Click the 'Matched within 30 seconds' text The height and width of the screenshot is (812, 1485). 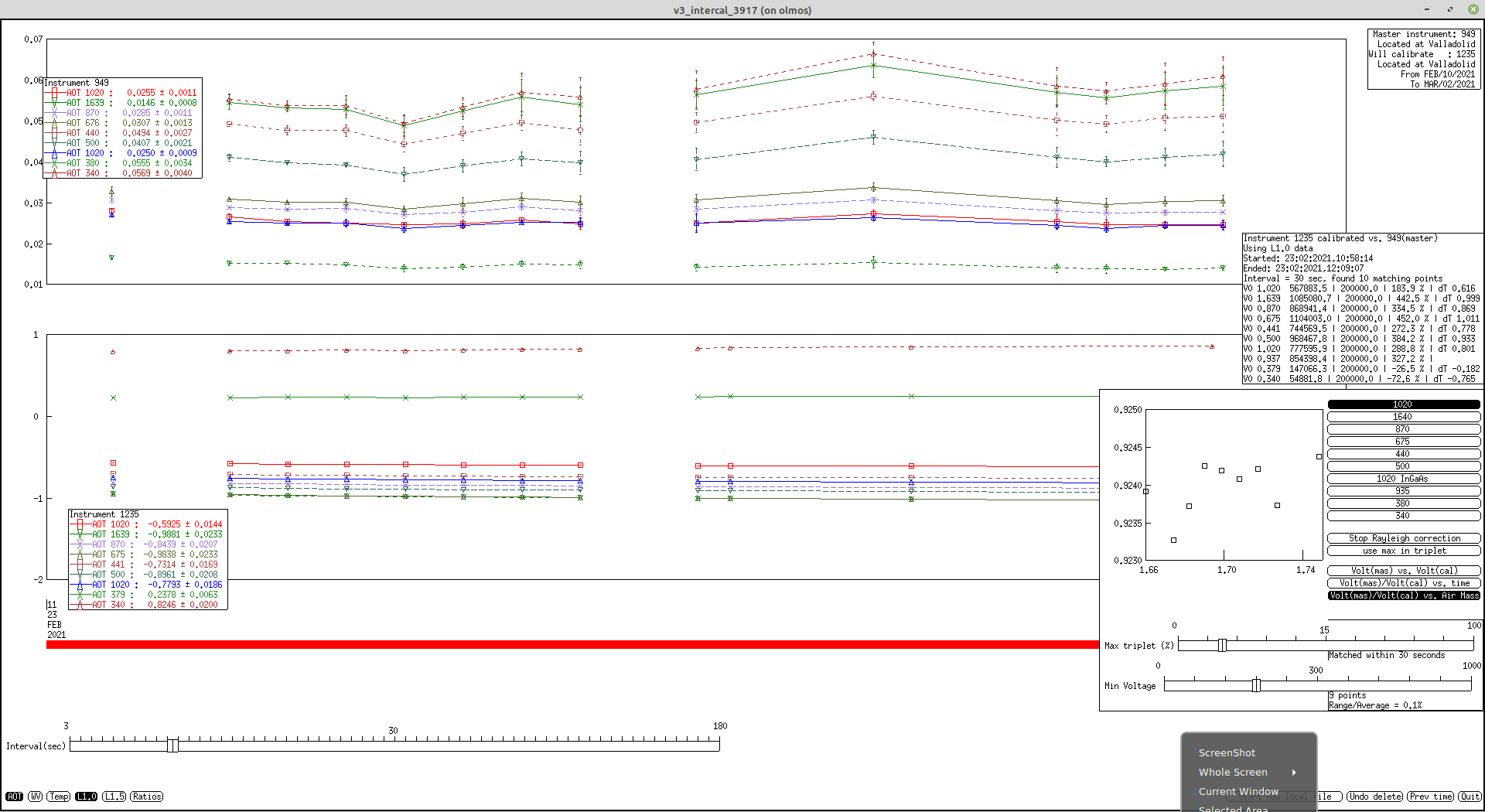(x=1386, y=655)
